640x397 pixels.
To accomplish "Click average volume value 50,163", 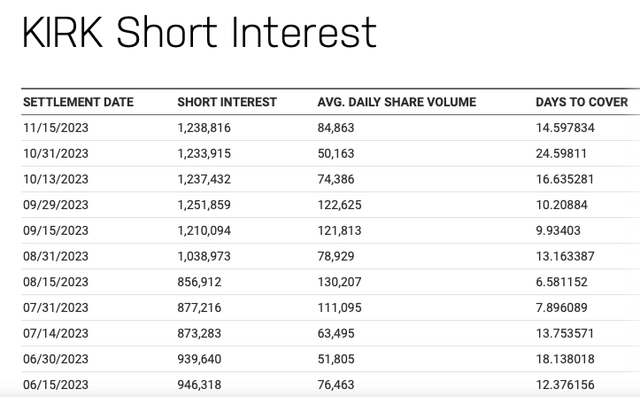I will pyautogui.click(x=336, y=153).
